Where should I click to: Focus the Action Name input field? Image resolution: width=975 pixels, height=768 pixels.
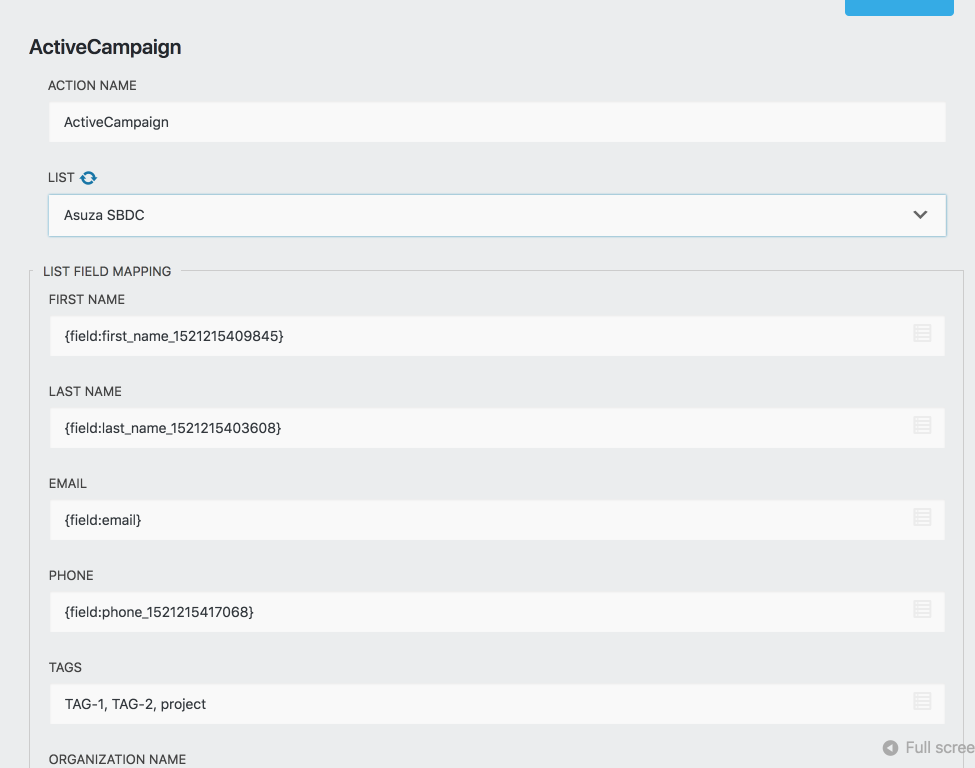[x=496, y=122]
